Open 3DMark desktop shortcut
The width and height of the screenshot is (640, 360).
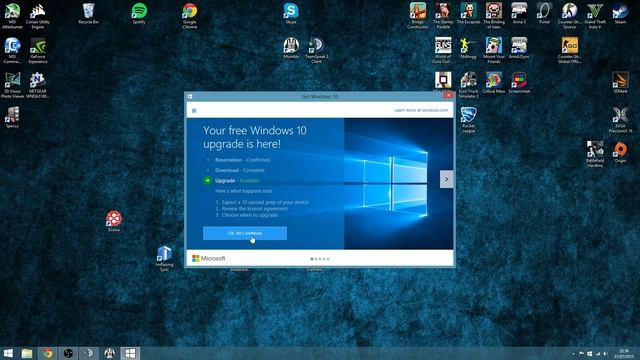pyautogui.click(x=620, y=82)
